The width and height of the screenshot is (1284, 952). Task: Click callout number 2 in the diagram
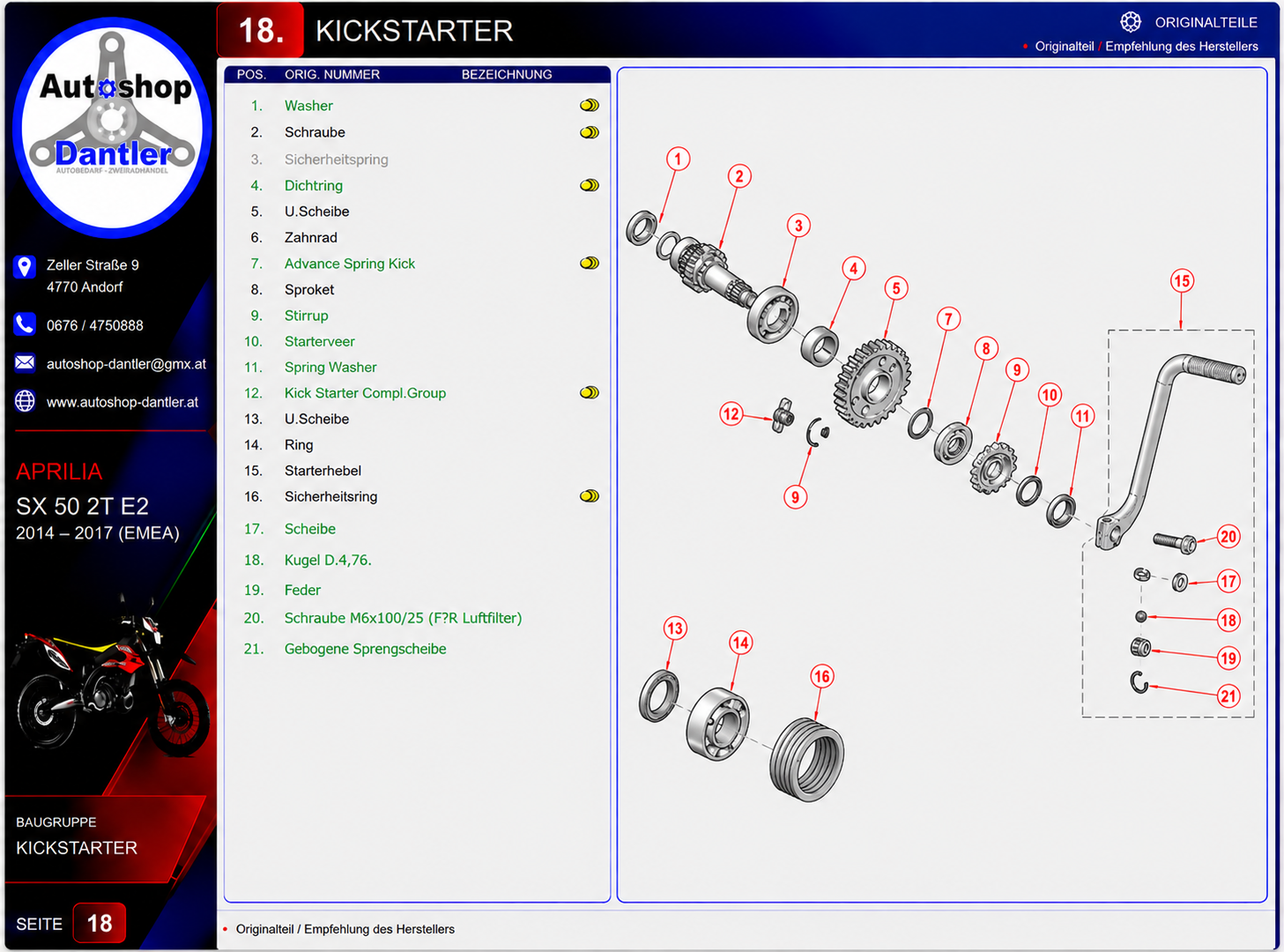pyautogui.click(x=739, y=176)
